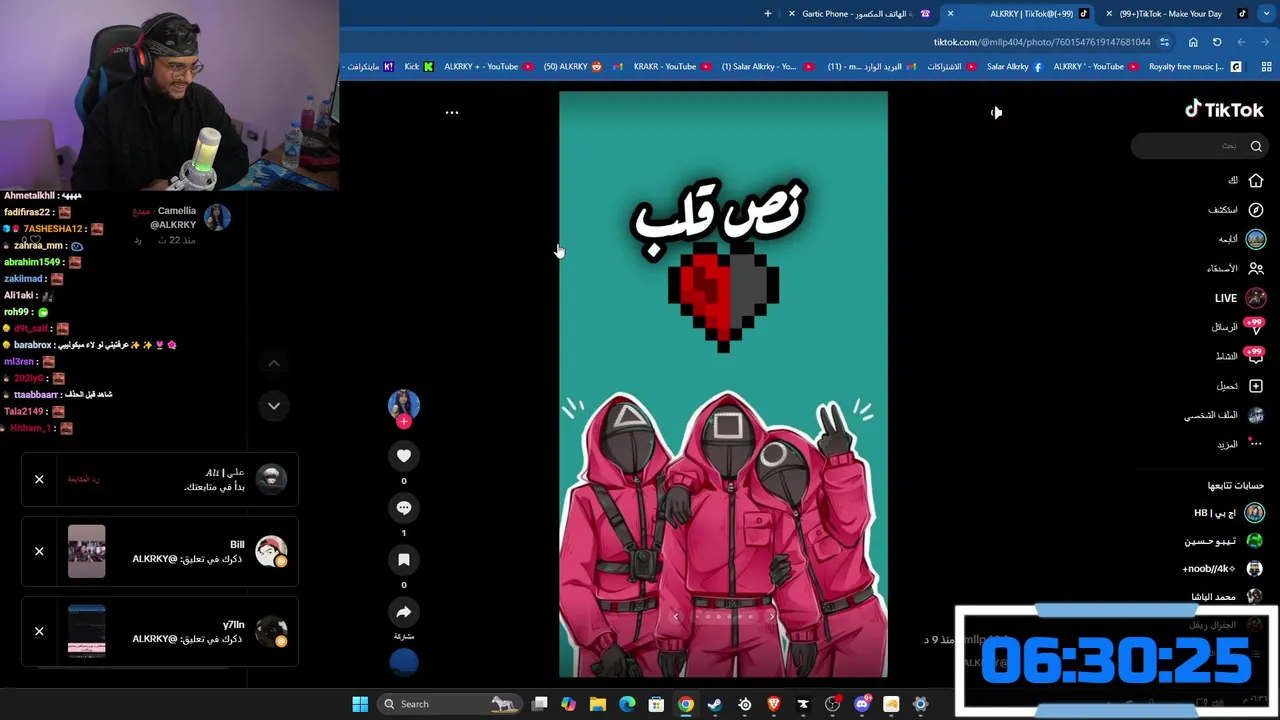Open the video thumbnail in Bill's notification
Viewport: 1280px width, 720px height.
point(86,551)
